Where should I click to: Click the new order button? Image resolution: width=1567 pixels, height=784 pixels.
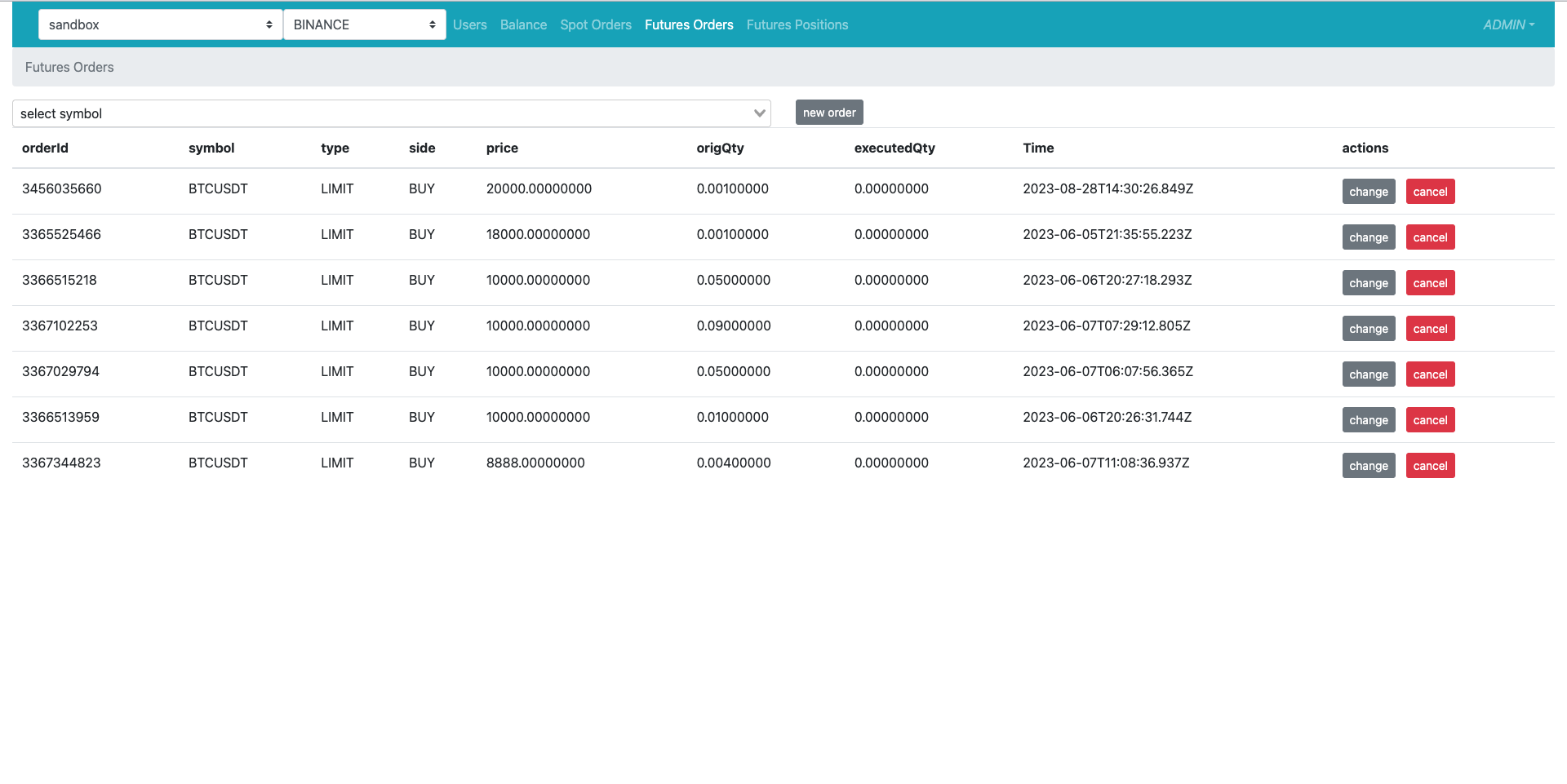tap(828, 113)
